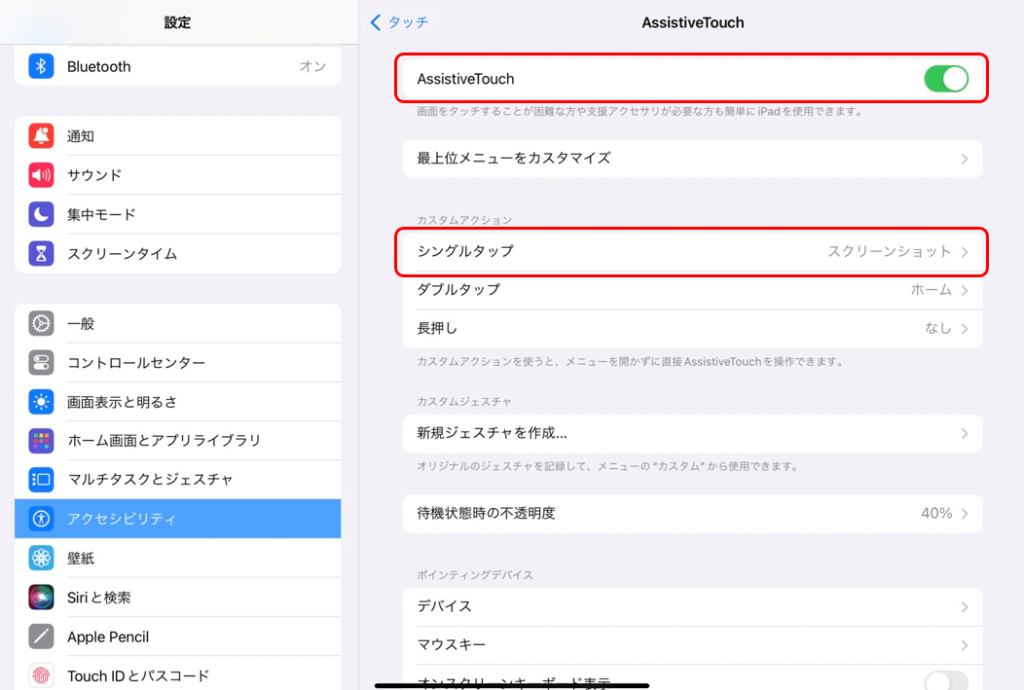Select スクリーンタイム in the sidebar

click(x=178, y=253)
